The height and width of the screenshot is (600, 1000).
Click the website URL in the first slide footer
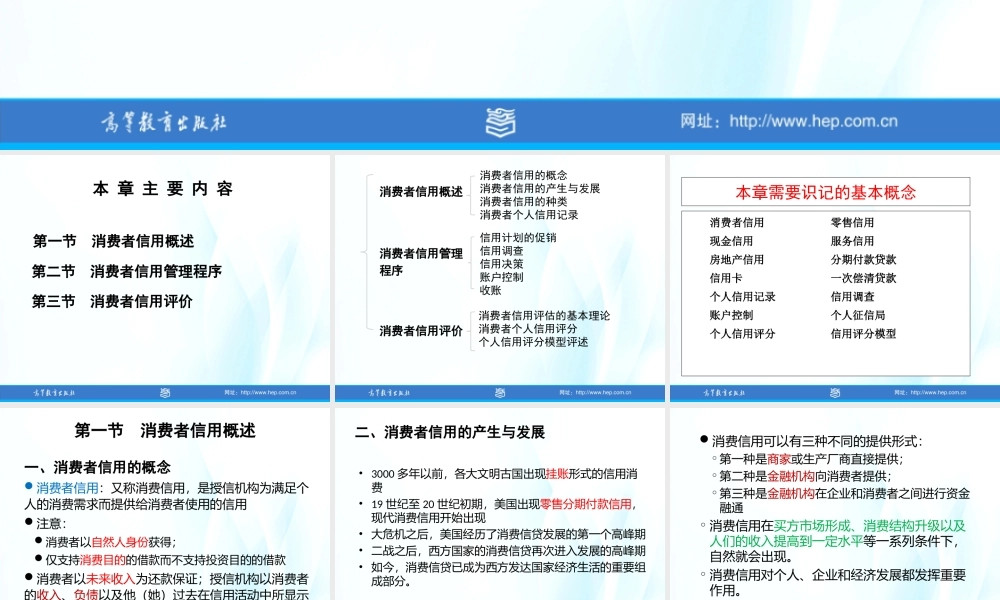tap(268, 393)
